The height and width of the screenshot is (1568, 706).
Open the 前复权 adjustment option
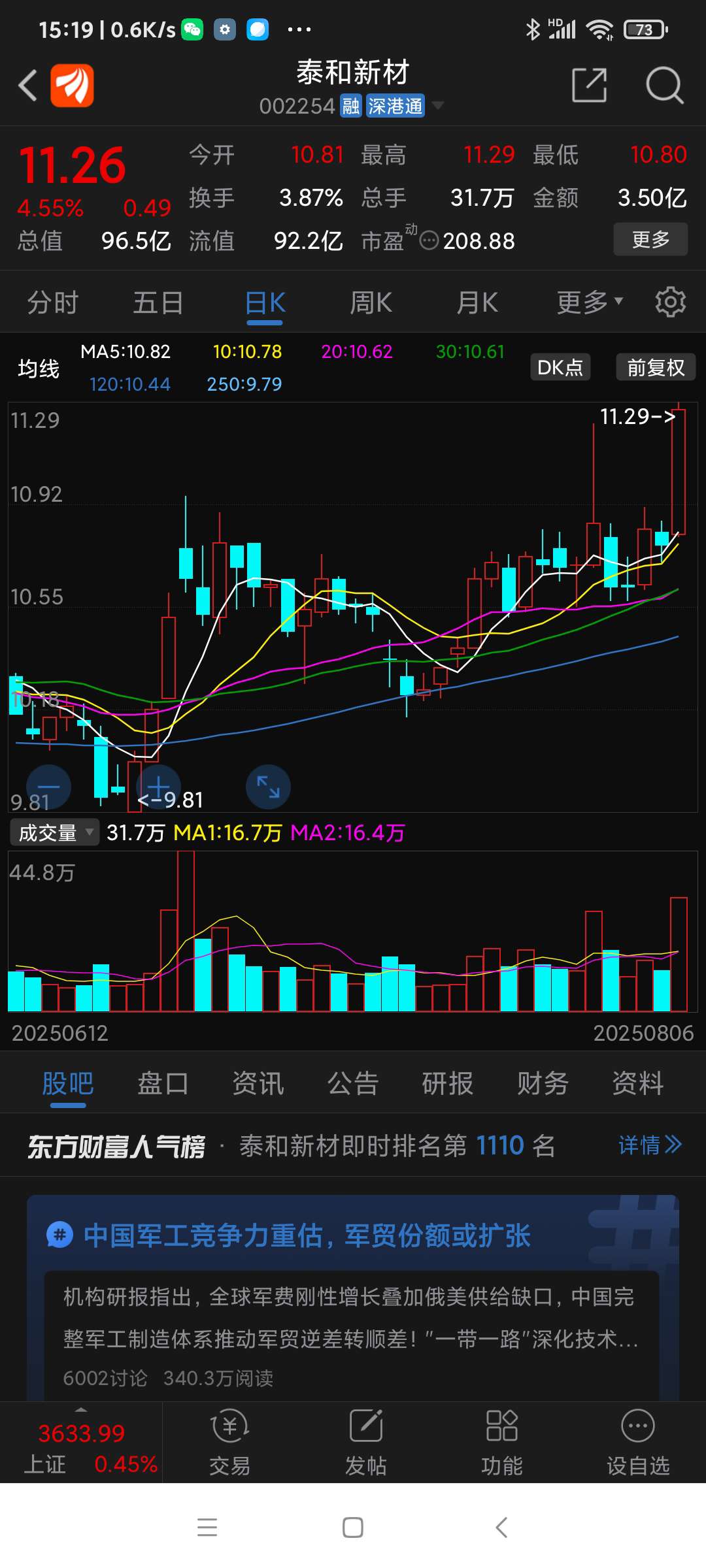656,367
